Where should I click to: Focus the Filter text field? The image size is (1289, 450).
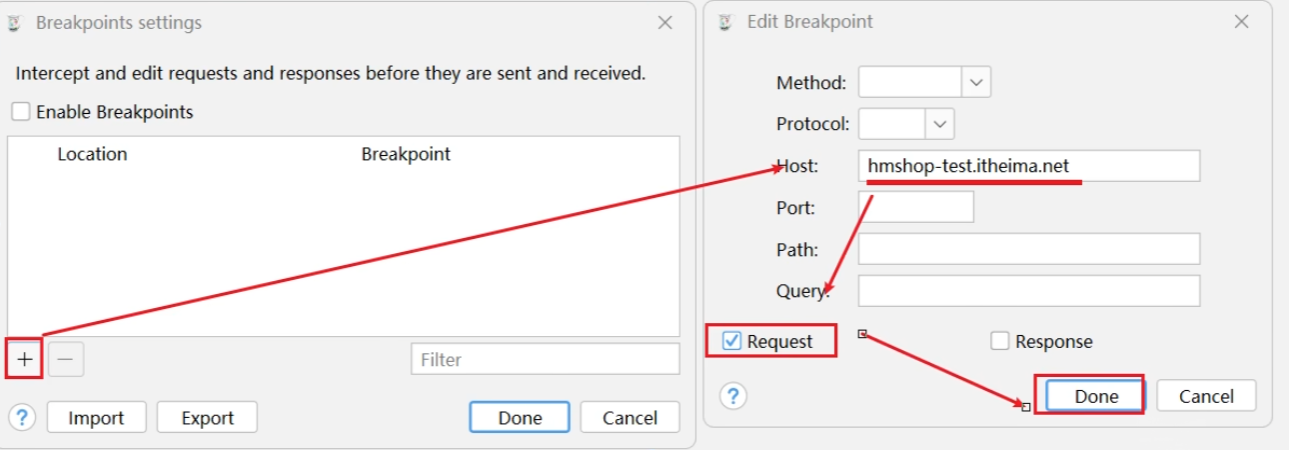544,359
